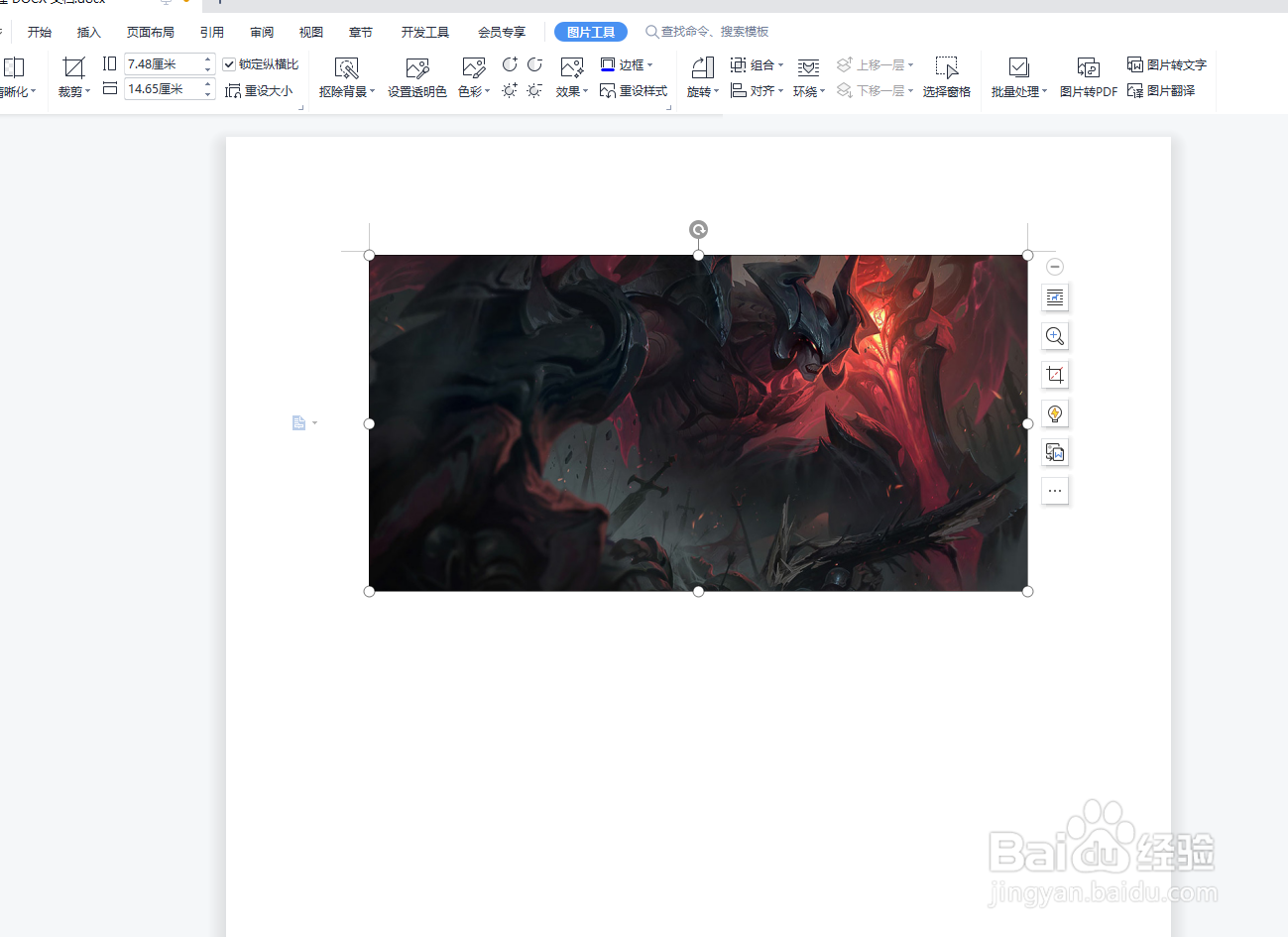Open the View (视图) tab
Screen dimensions: 1288x937
[x=311, y=32]
